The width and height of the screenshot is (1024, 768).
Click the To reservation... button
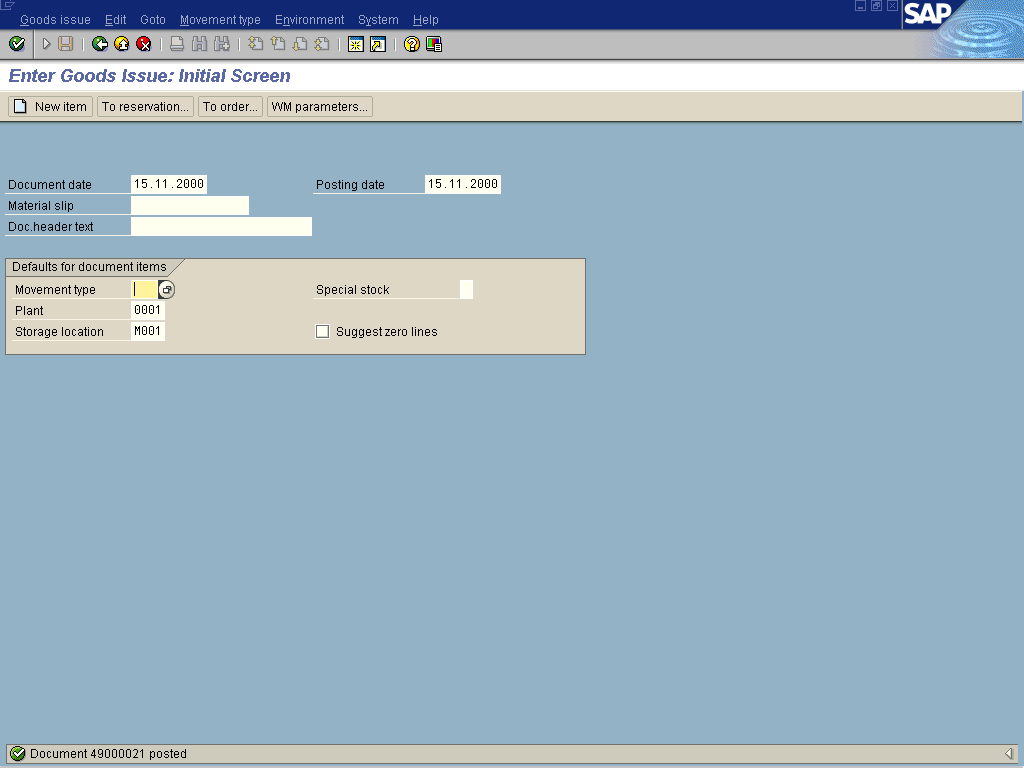(145, 106)
